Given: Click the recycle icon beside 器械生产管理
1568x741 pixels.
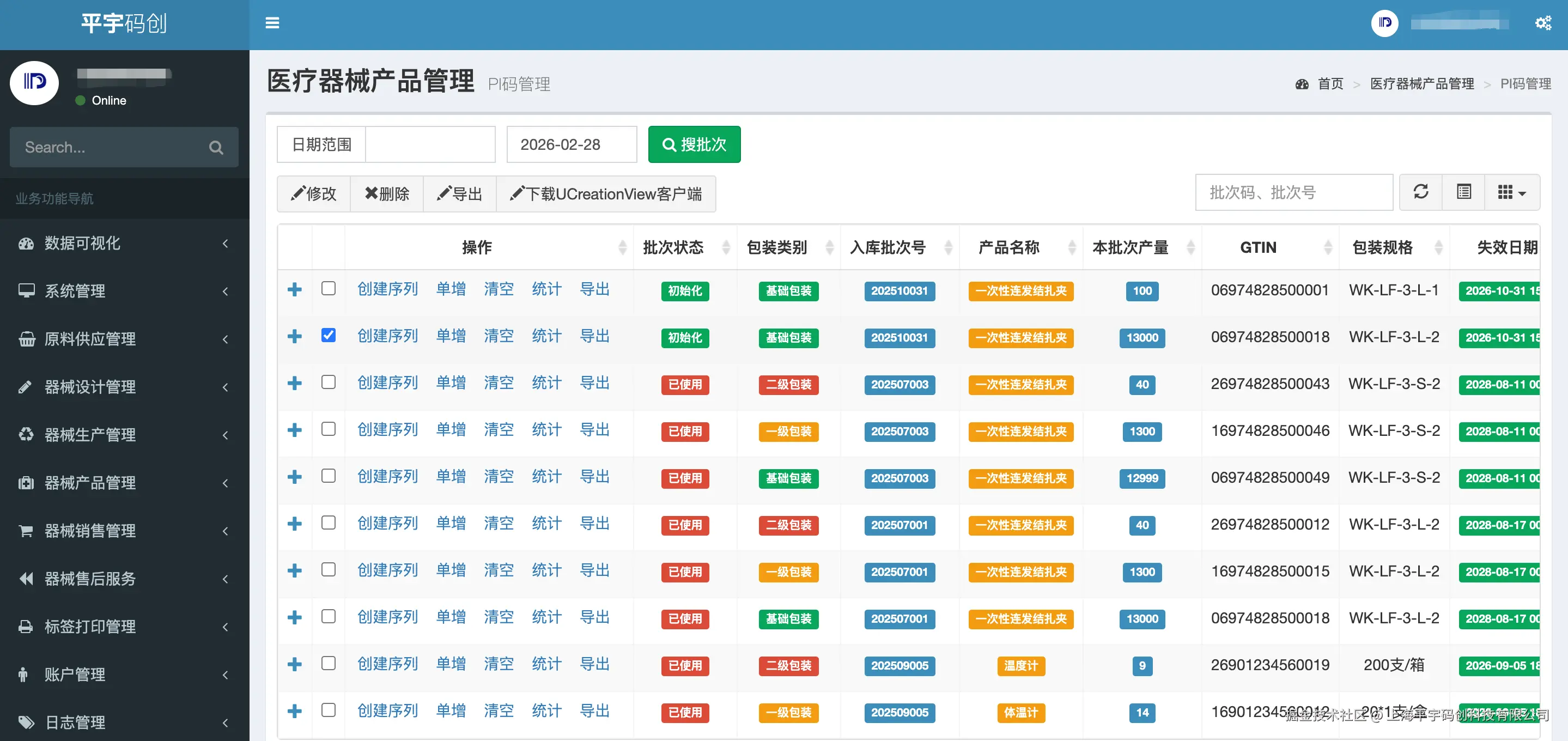Looking at the screenshot, I should pyautogui.click(x=26, y=435).
